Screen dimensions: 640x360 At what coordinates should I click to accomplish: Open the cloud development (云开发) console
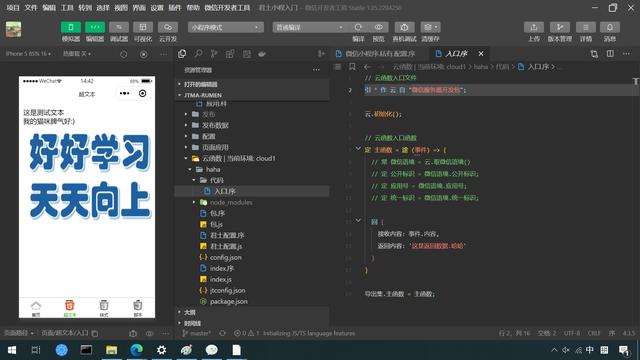pos(167,27)
